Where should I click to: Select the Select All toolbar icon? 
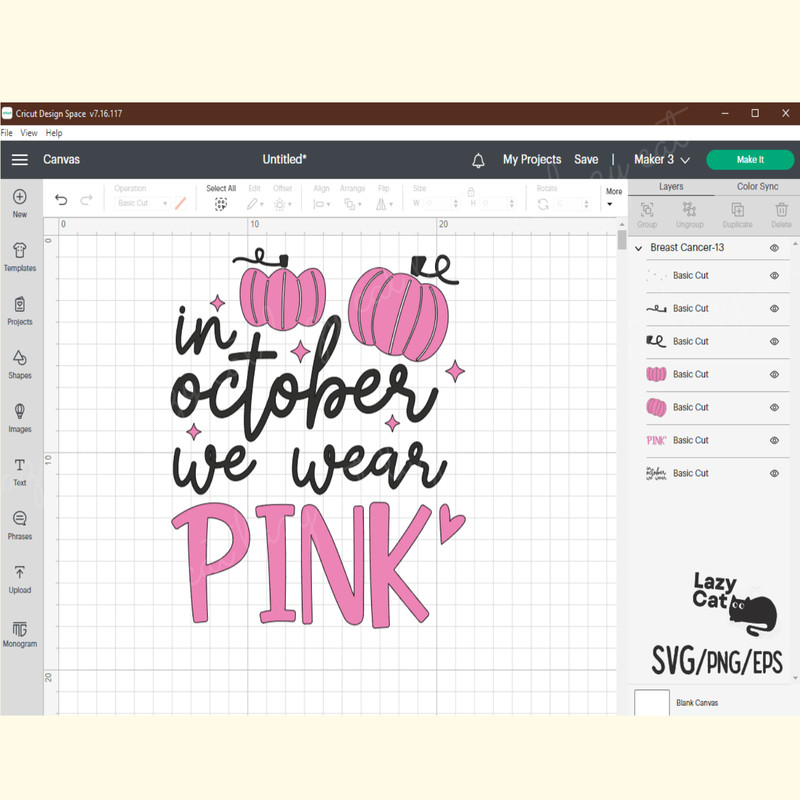coord(221,202)
